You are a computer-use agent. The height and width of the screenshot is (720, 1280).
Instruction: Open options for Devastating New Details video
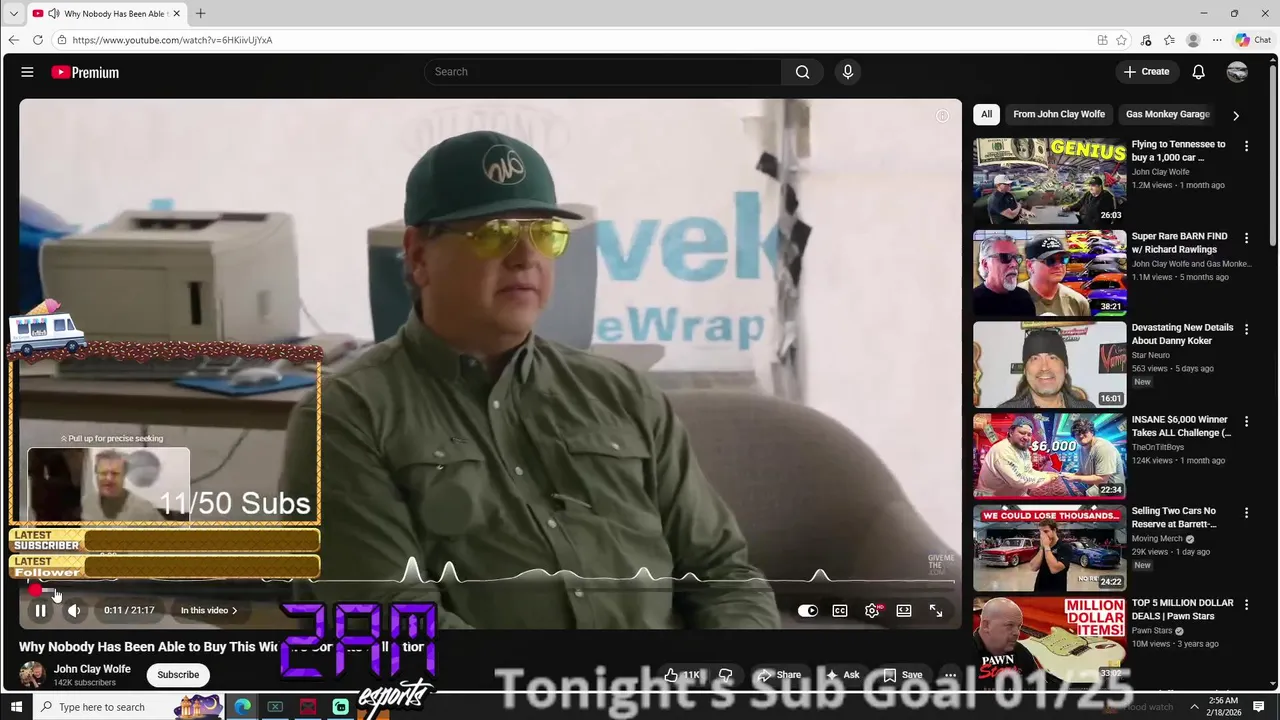point(1246,329)
